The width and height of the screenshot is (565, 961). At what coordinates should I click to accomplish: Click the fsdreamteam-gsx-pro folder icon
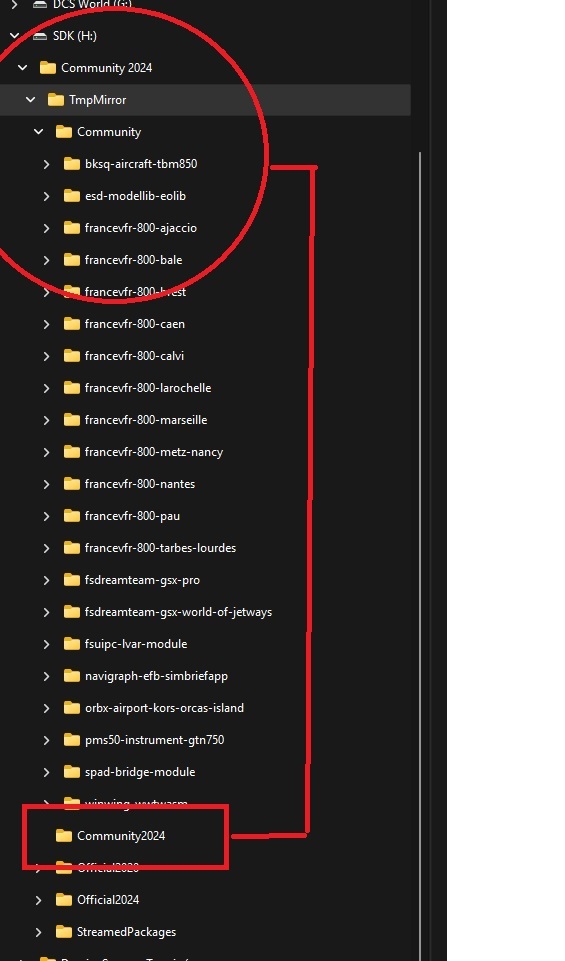tap(72, 580)
